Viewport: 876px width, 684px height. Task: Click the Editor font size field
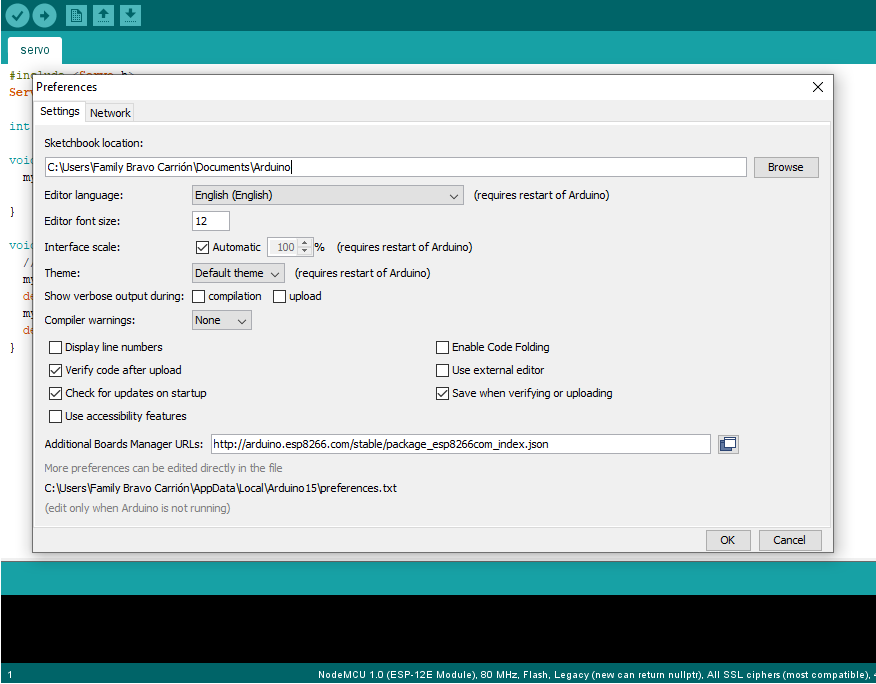[x=211, y=221]
